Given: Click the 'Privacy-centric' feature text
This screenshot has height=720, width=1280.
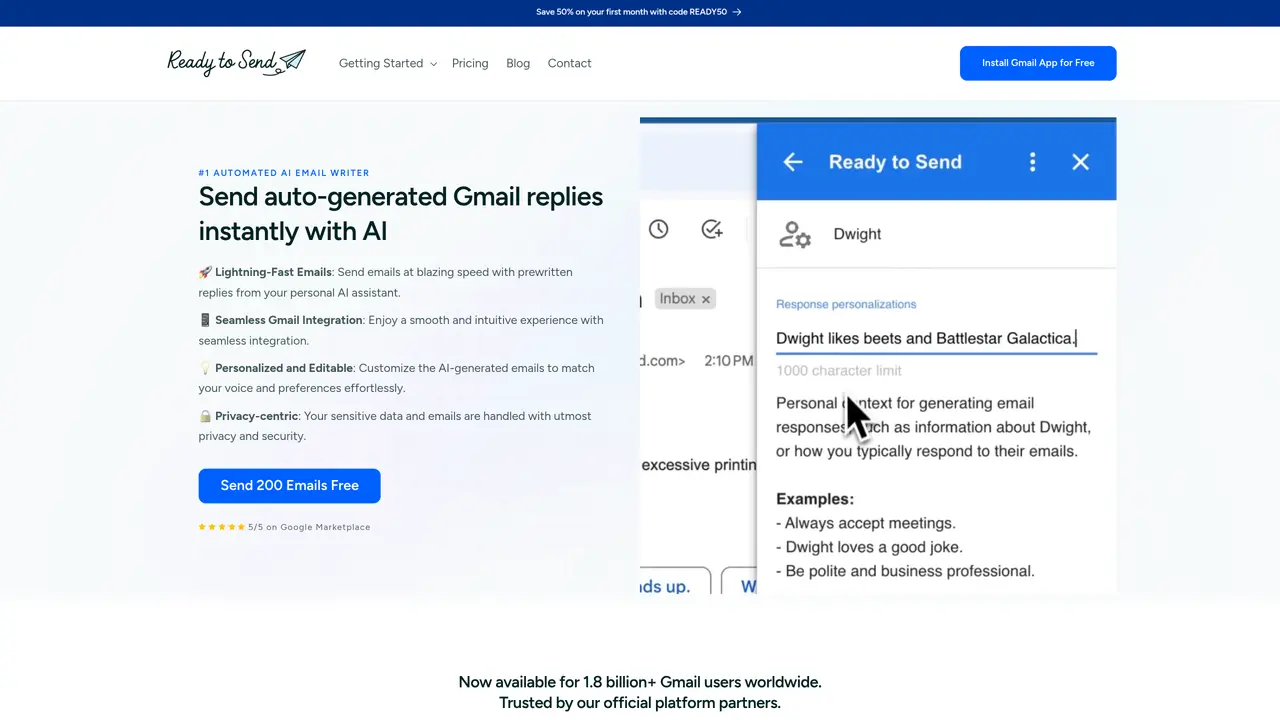Looking at the screenshot, I should [x=256, y=416].
